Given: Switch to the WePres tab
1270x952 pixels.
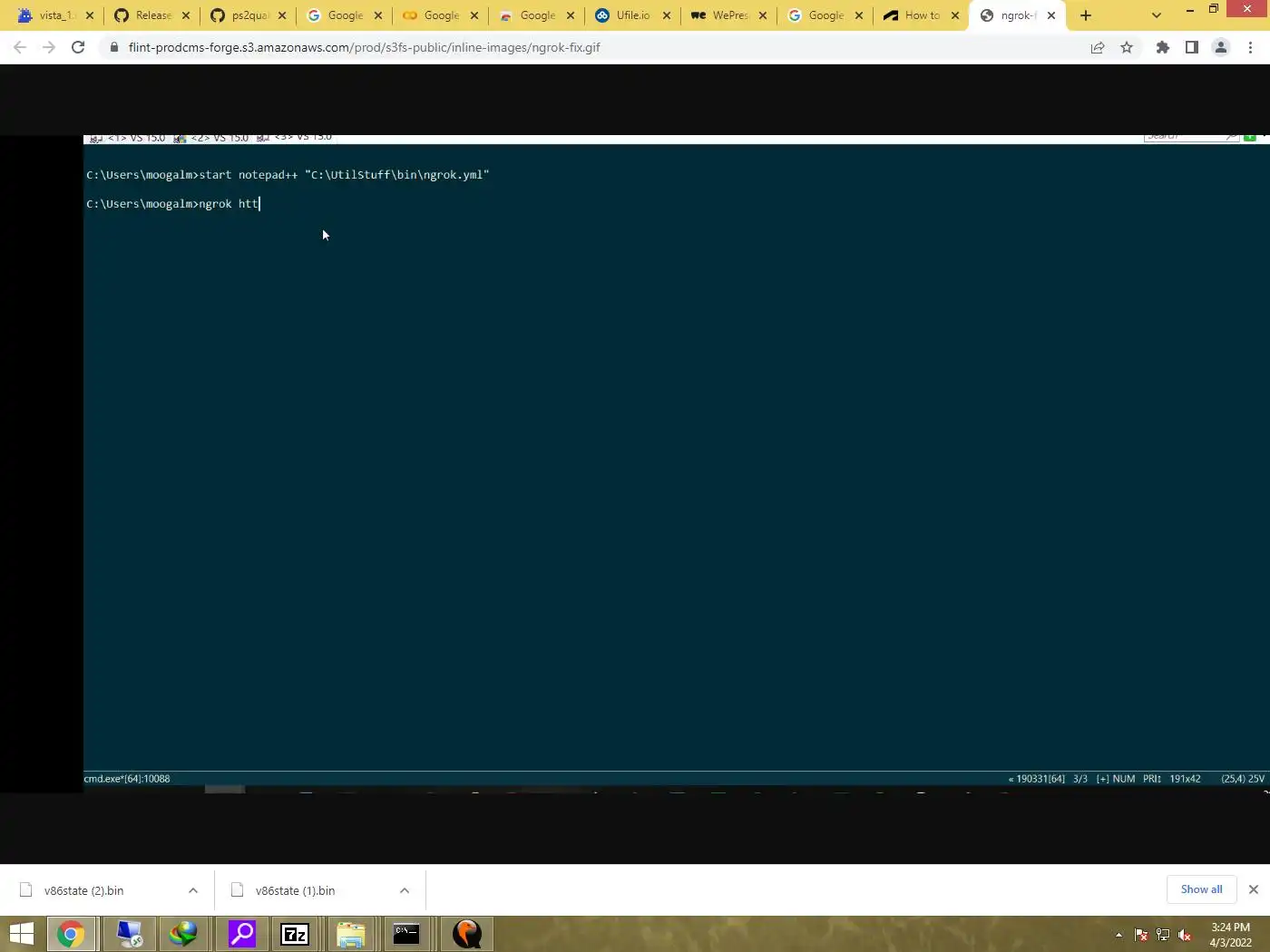Looking at the screenshot, I should coord(729,15).
